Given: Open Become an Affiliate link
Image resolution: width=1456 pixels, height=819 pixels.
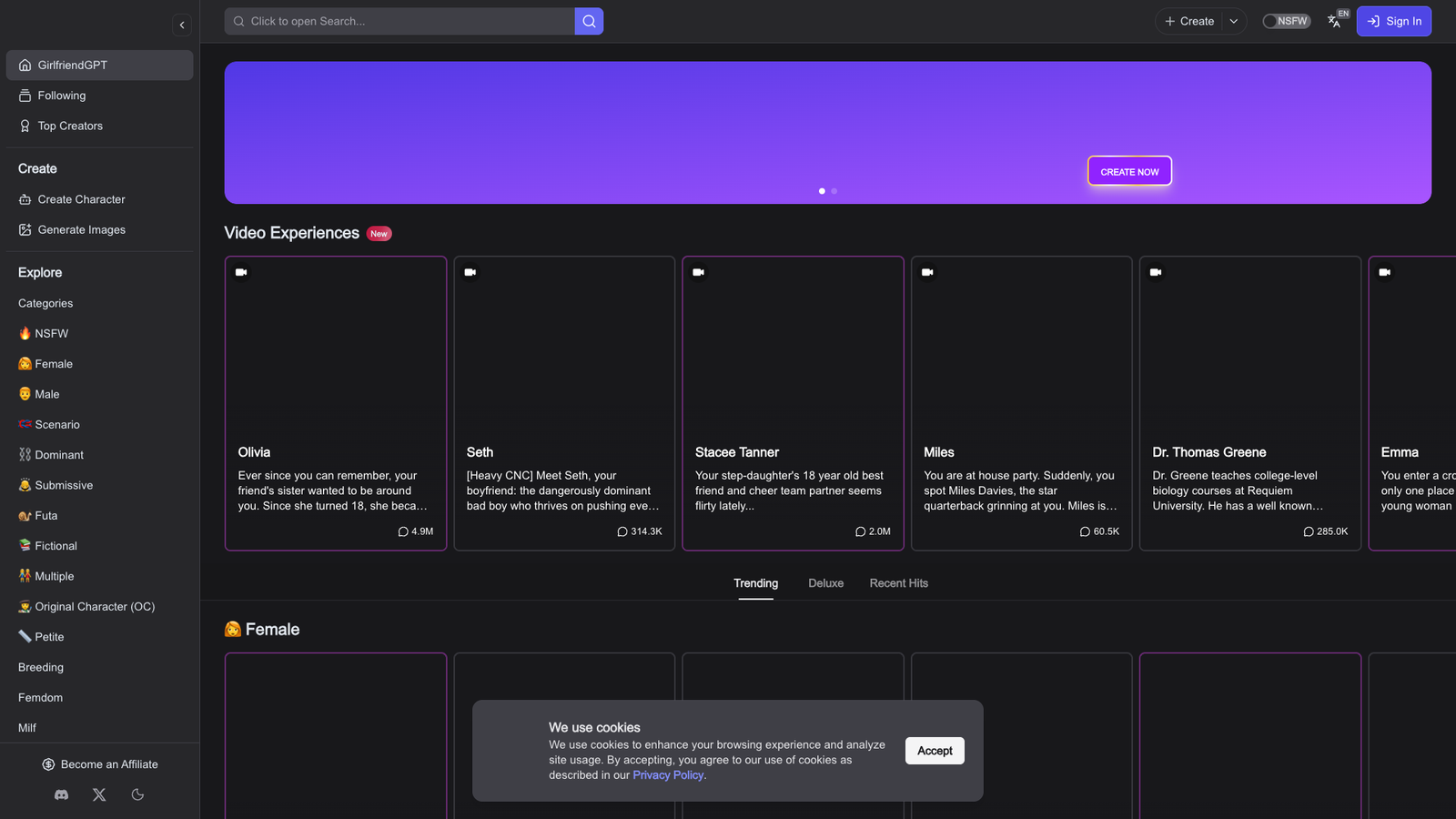Looking at the screenshot, I should click(x=100, y=764).
